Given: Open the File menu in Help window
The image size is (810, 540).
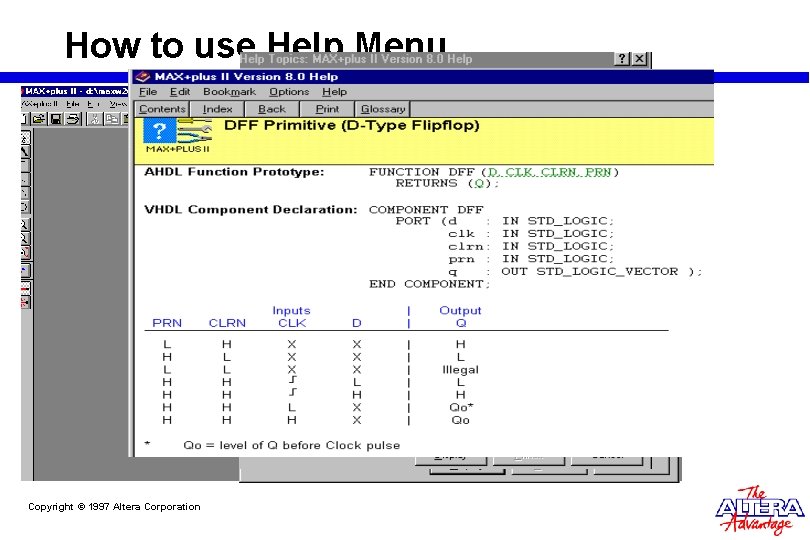Looking at the screenshot, I should (148, 92).
